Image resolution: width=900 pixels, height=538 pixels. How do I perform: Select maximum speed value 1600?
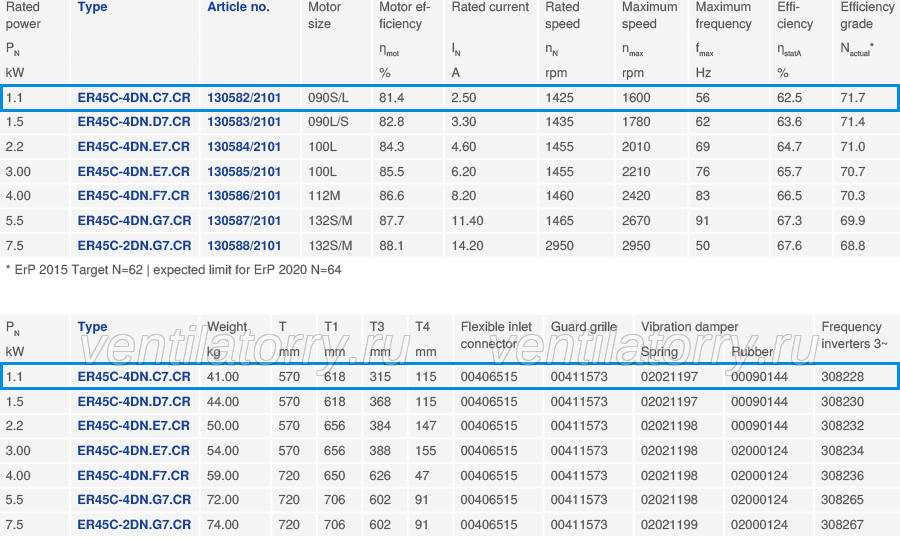point(636,98)
